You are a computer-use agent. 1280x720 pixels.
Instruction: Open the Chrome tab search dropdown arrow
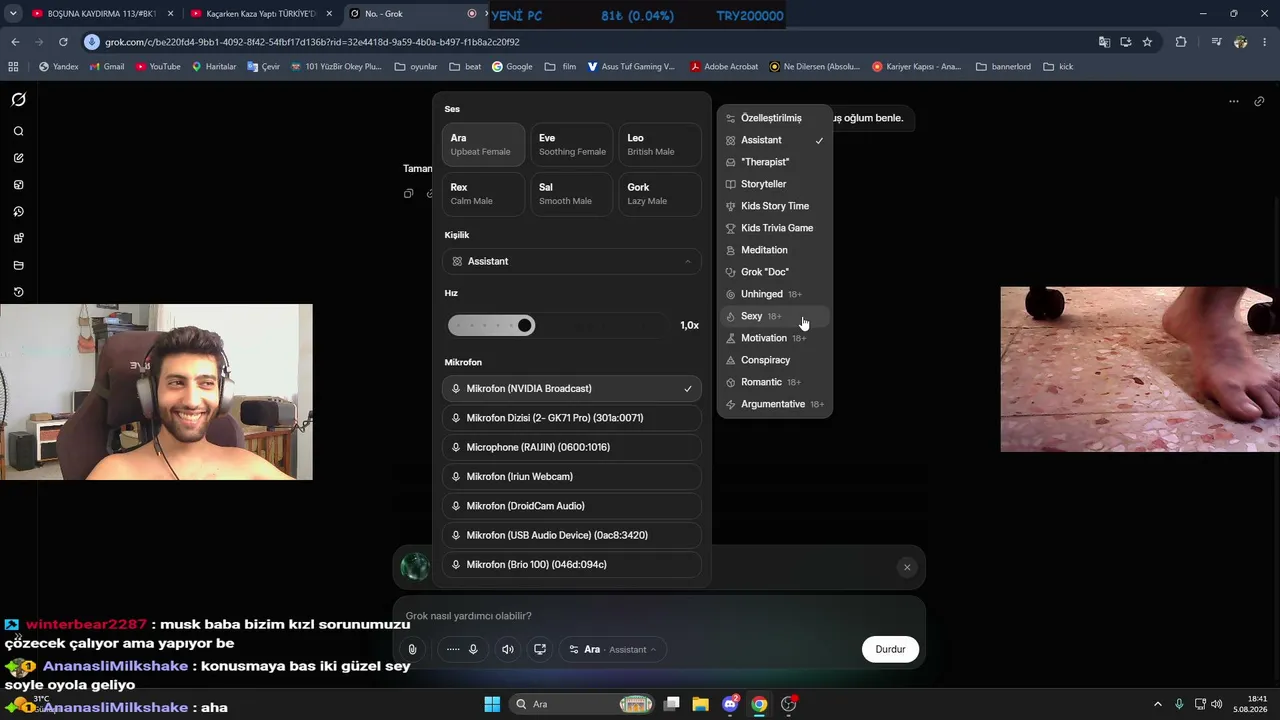(13, 14)
